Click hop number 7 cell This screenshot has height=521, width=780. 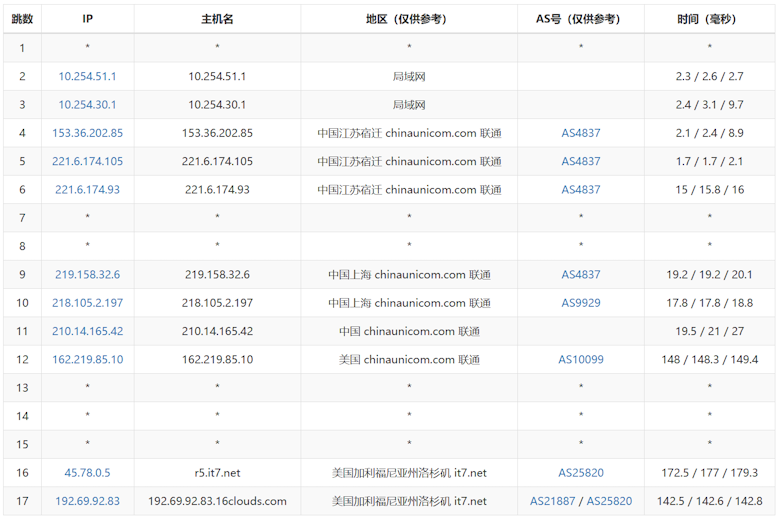point(22,218)
